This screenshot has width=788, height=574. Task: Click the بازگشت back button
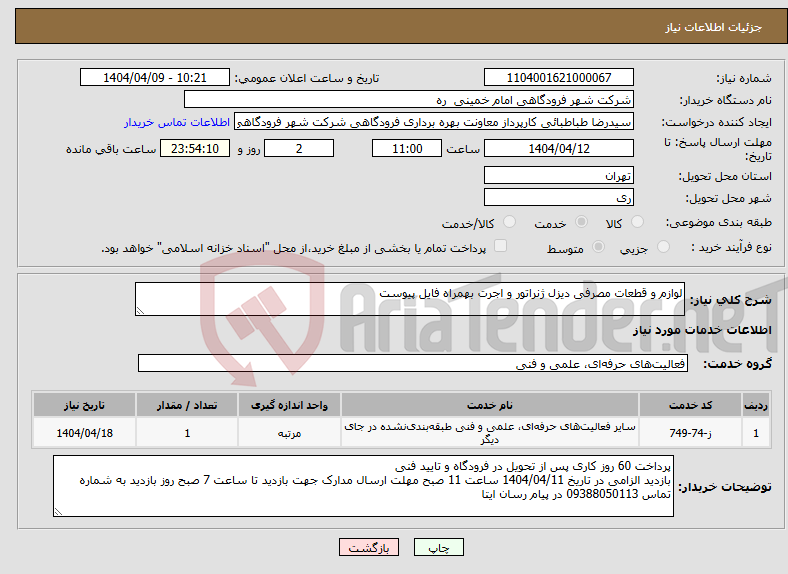369,547
